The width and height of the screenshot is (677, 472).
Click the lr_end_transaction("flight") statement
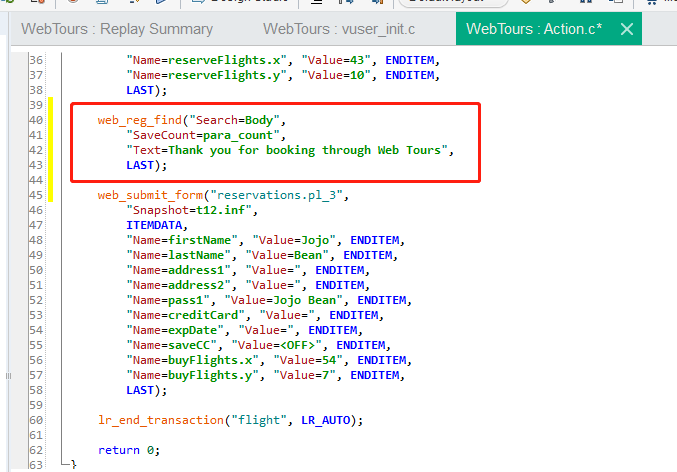click(x=231, y=420)
